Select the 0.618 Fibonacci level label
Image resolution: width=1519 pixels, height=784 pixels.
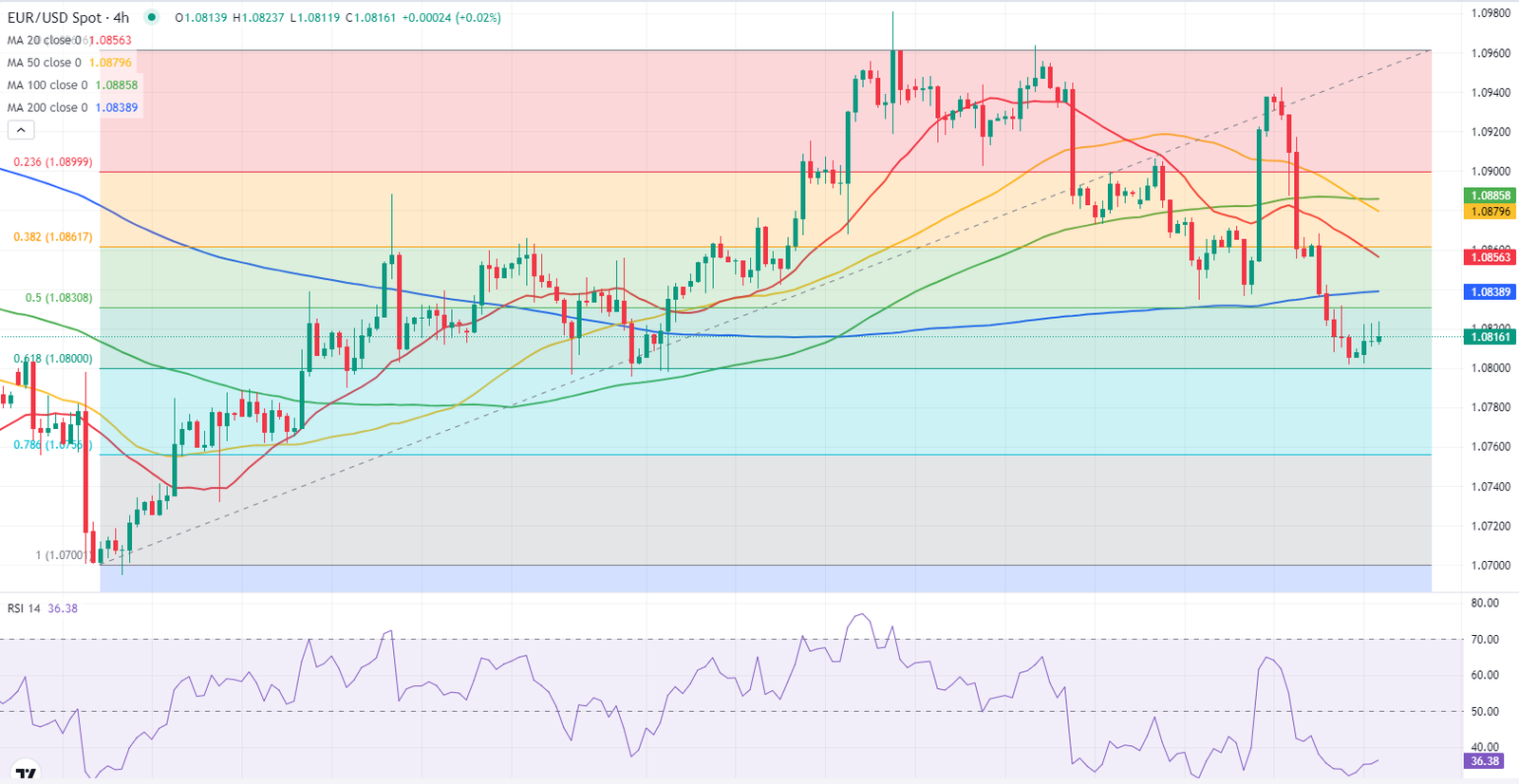pos(53,359)
